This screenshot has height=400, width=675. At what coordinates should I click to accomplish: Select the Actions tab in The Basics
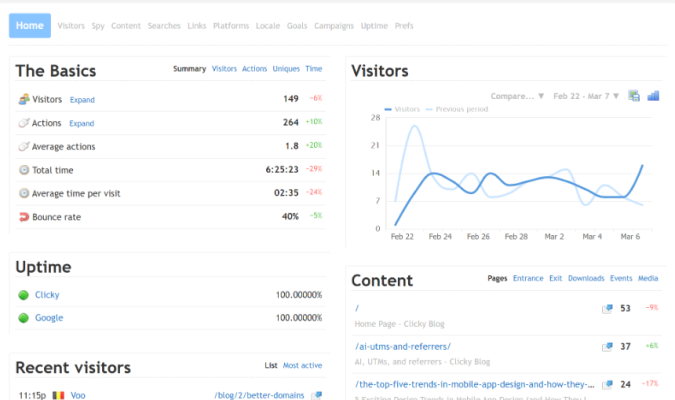254,69
